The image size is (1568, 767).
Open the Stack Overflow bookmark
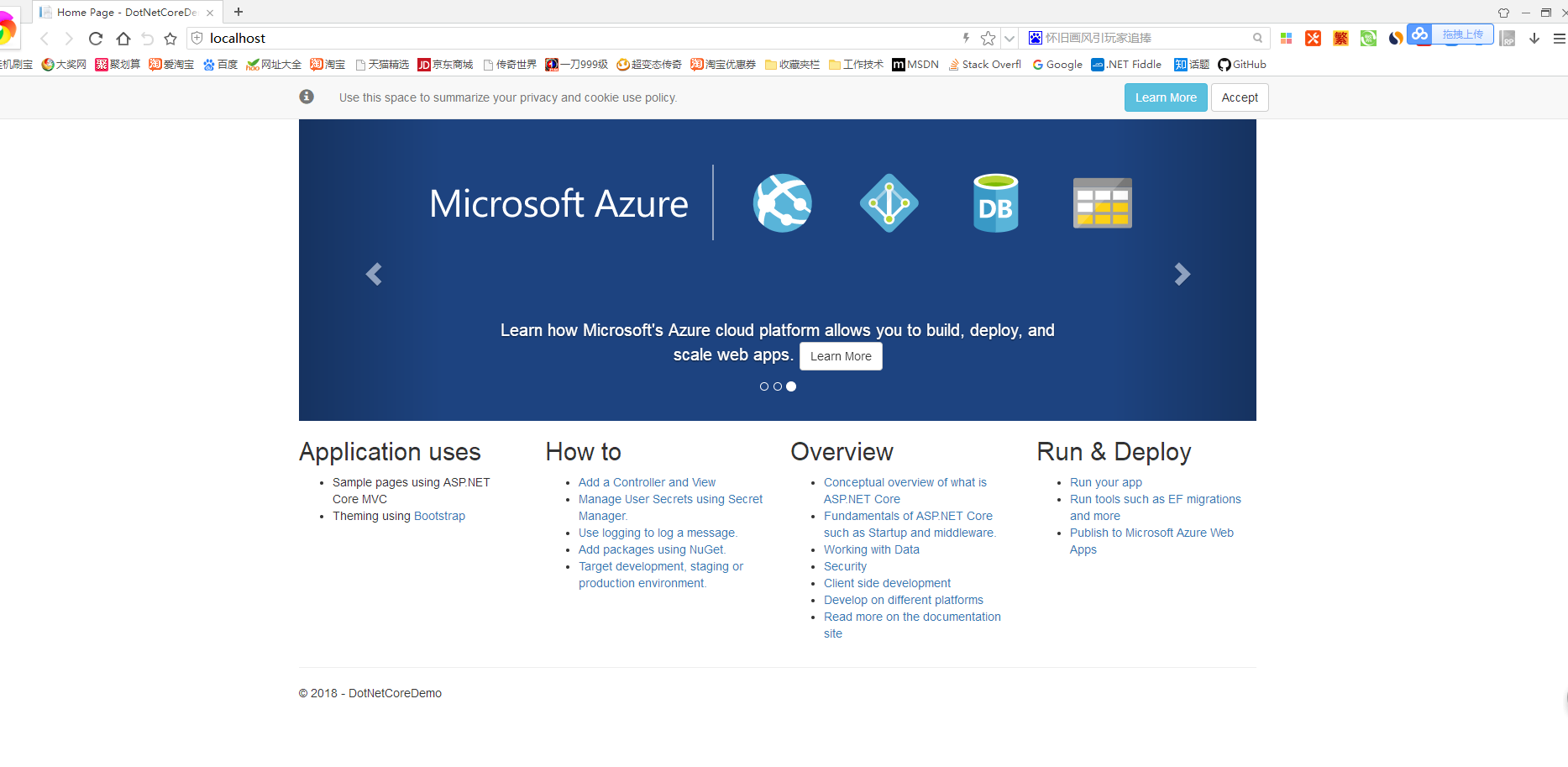point(985,65)
